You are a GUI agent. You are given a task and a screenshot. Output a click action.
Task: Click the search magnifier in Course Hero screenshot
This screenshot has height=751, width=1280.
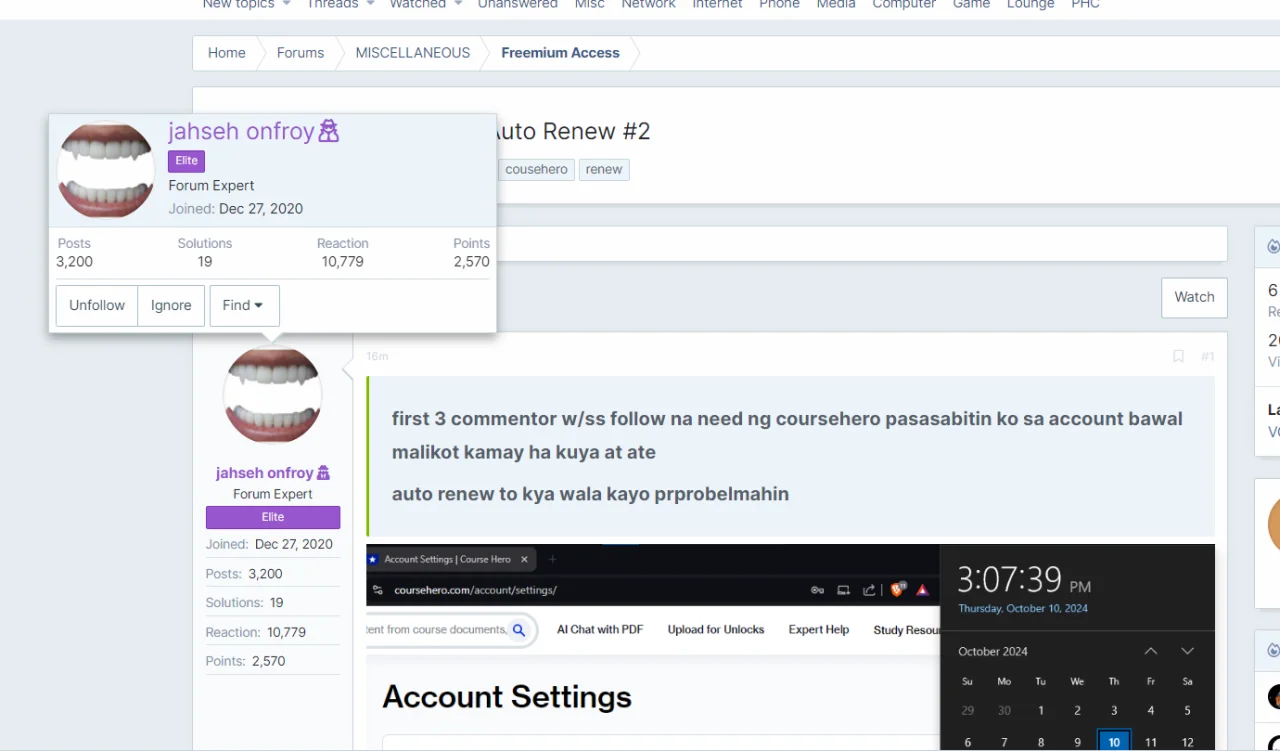point(518,630)
